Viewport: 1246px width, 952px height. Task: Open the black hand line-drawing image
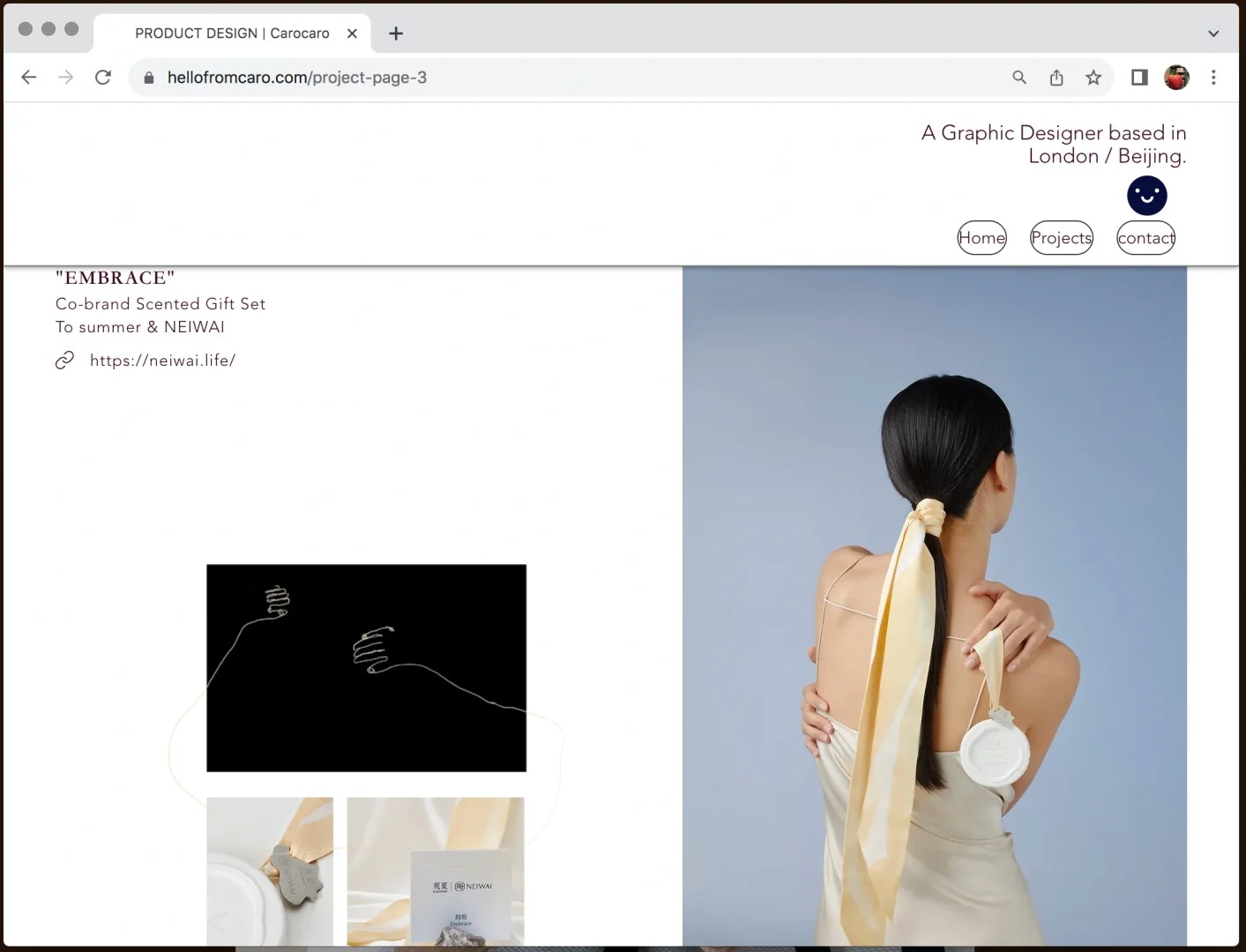click(367, 668)
